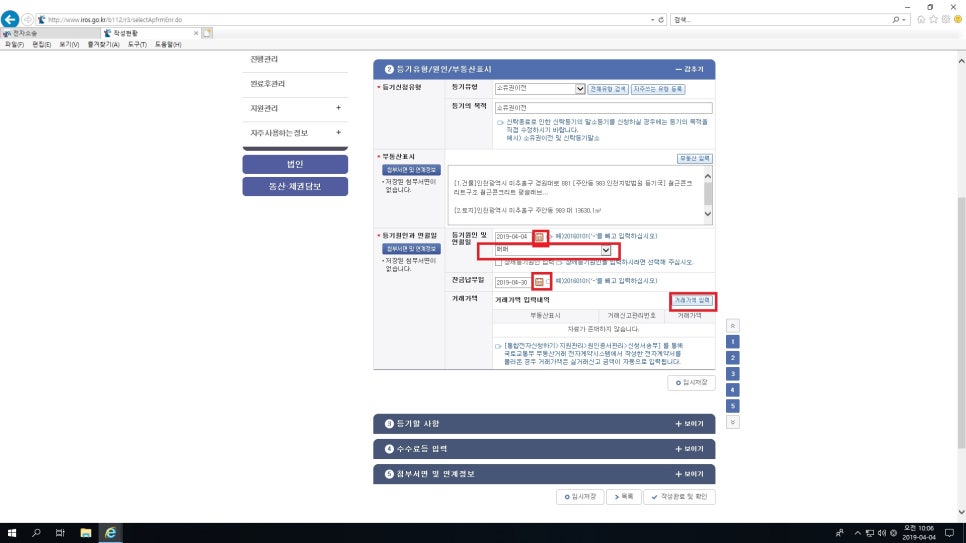Jump to section 4 using side navigator
966x543 pixels.
click(733, 390)
